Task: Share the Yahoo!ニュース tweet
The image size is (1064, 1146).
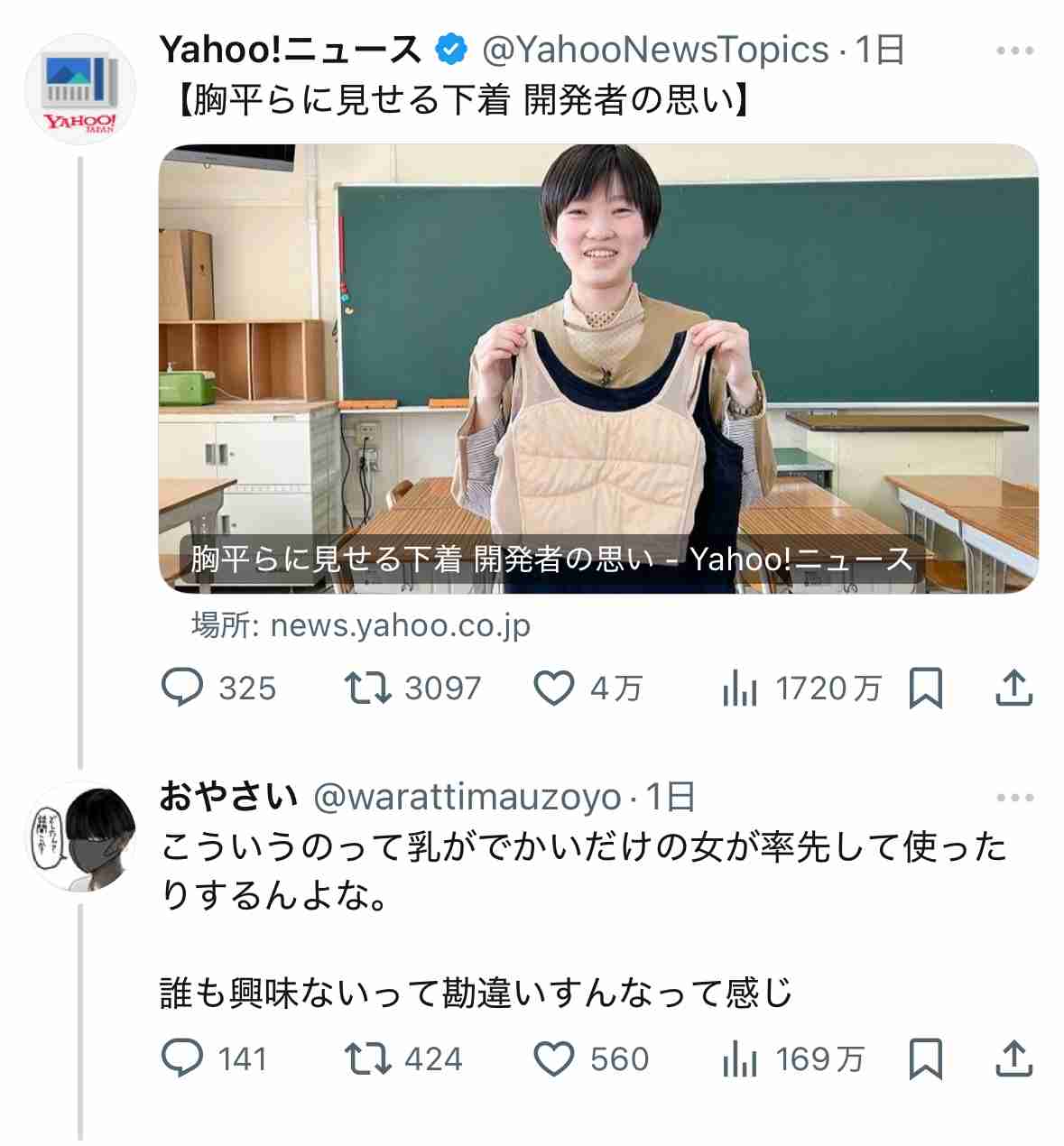Action: coord(1013,689)
